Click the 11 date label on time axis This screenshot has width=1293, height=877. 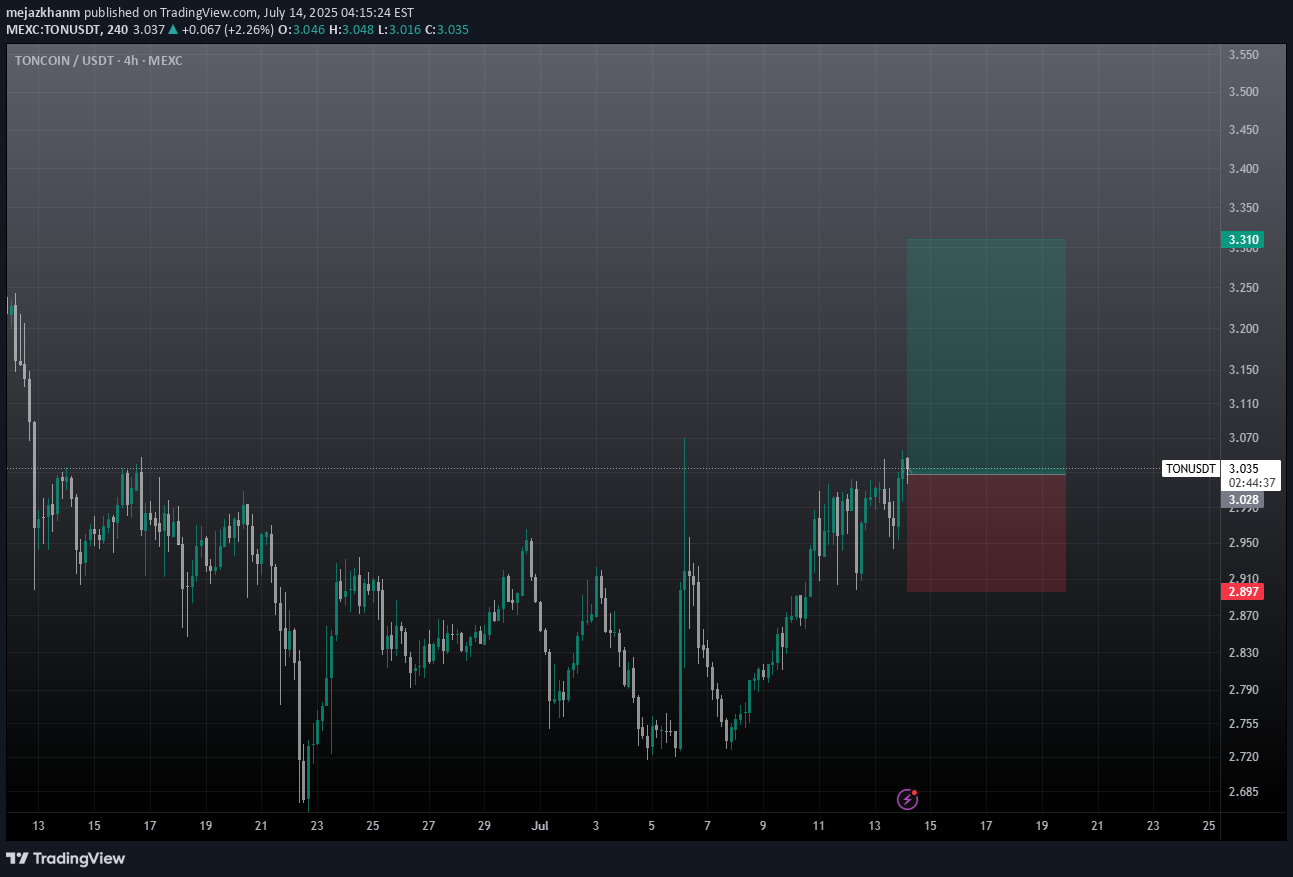tap(819, 826)
